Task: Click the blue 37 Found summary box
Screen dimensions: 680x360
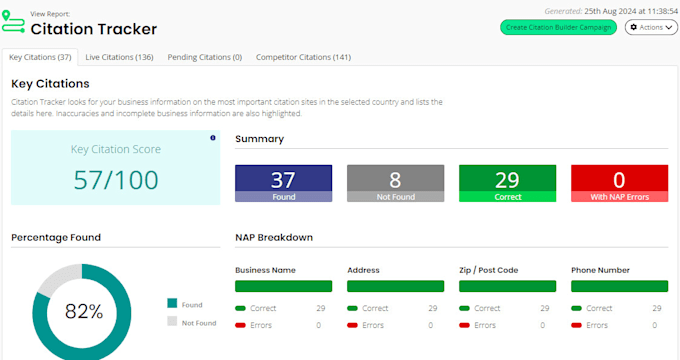Action: tap(284, 183)
